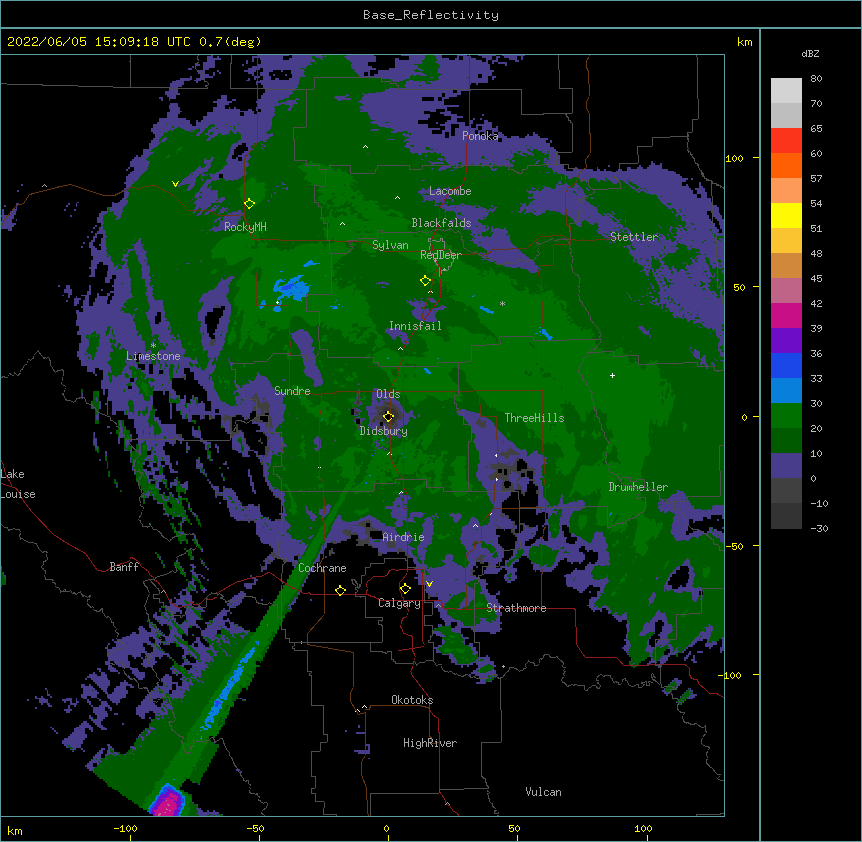Viewport: 862px width, 842px height.
Task: Pick the yellow legend swatch between 54 and 51
Action: 786,215
